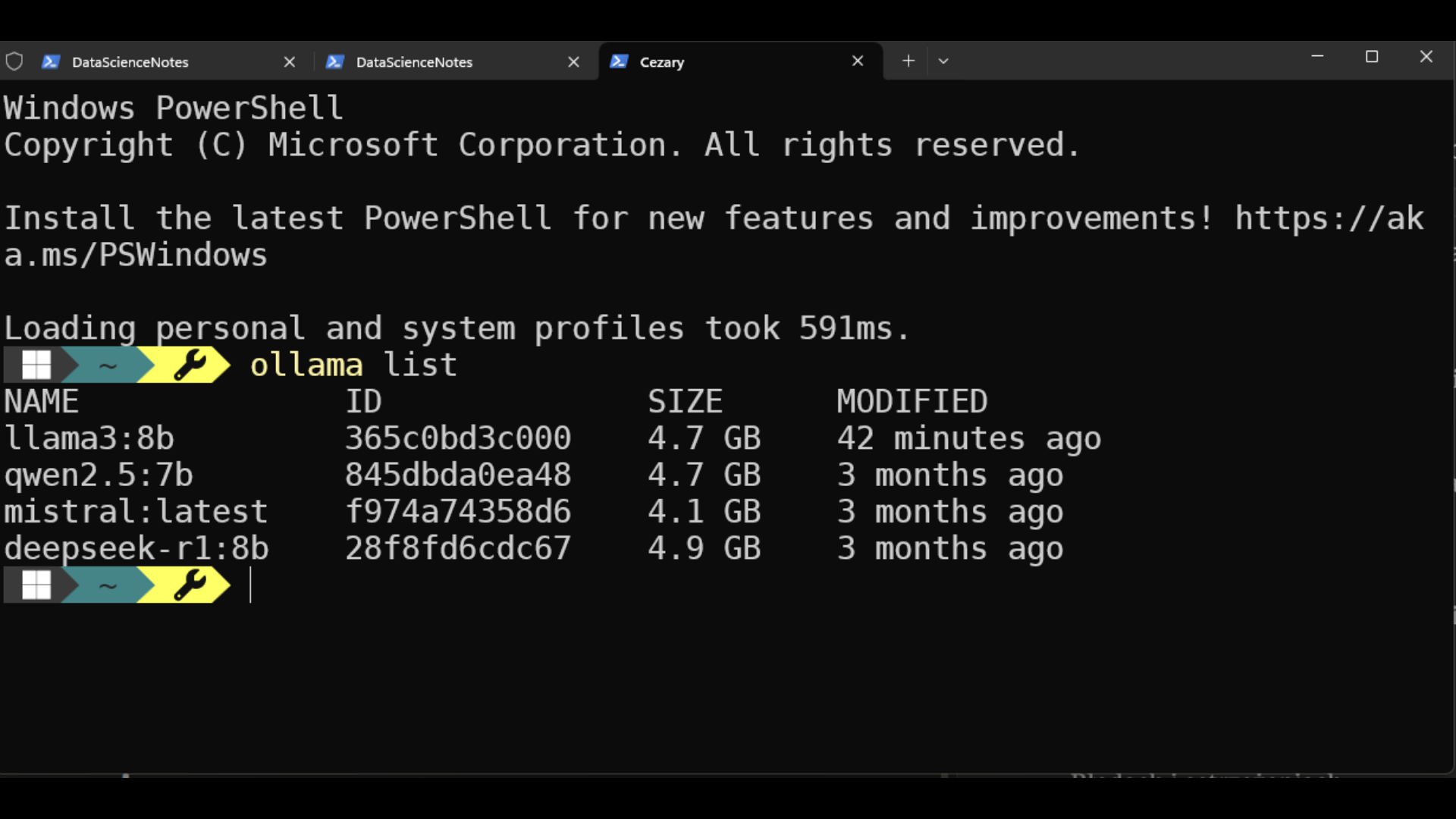Switch to the first DataScienceNotes tab
Viewport: 1456px width, 819px height.
coord(167,61)
